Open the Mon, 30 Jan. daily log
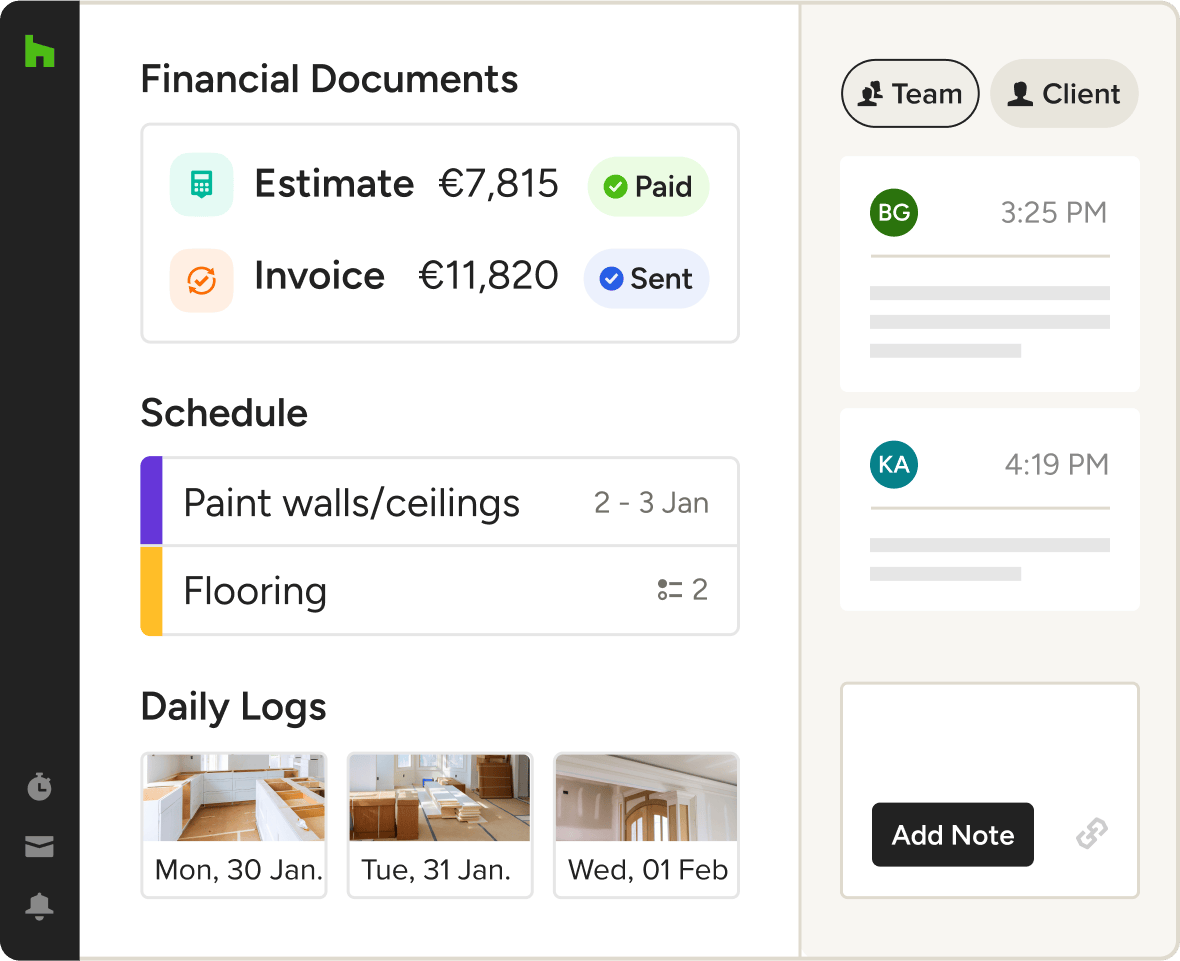 234,825
